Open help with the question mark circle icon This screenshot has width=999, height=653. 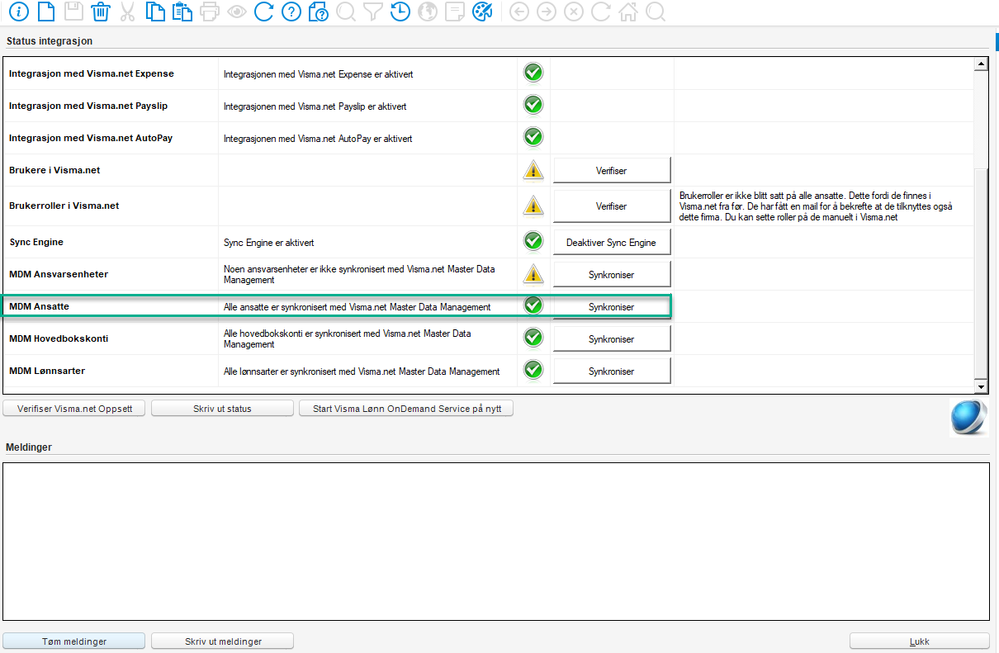(291, 11)
